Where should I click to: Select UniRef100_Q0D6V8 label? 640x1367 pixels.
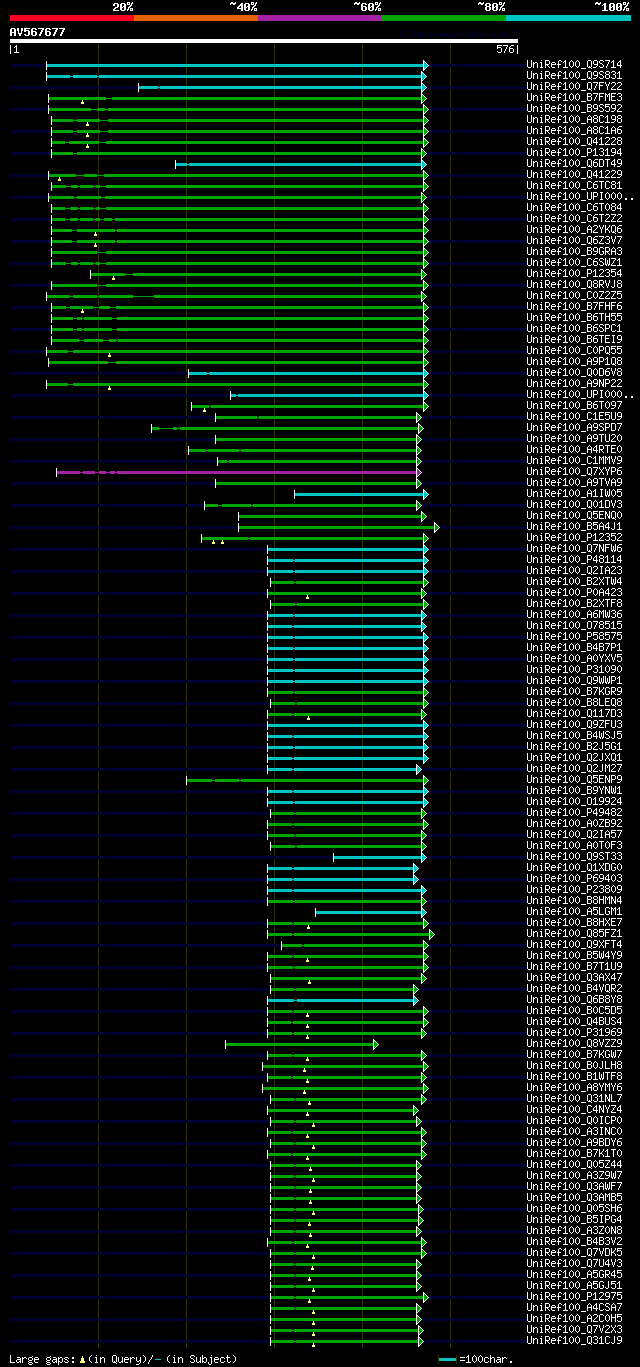point(573,373)
